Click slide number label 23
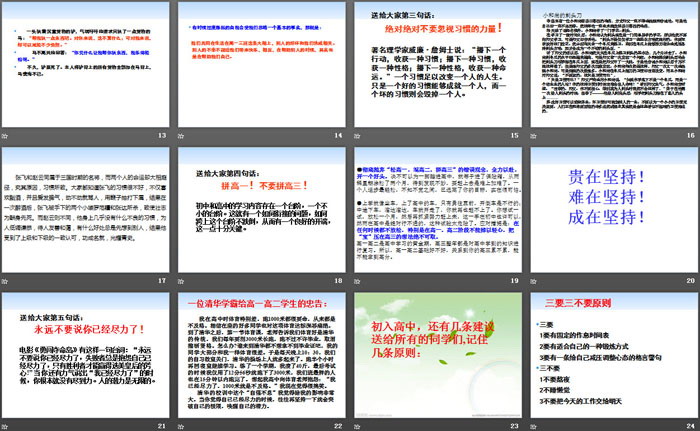This screenshot has height=431, width=700. tap(515, 426)
